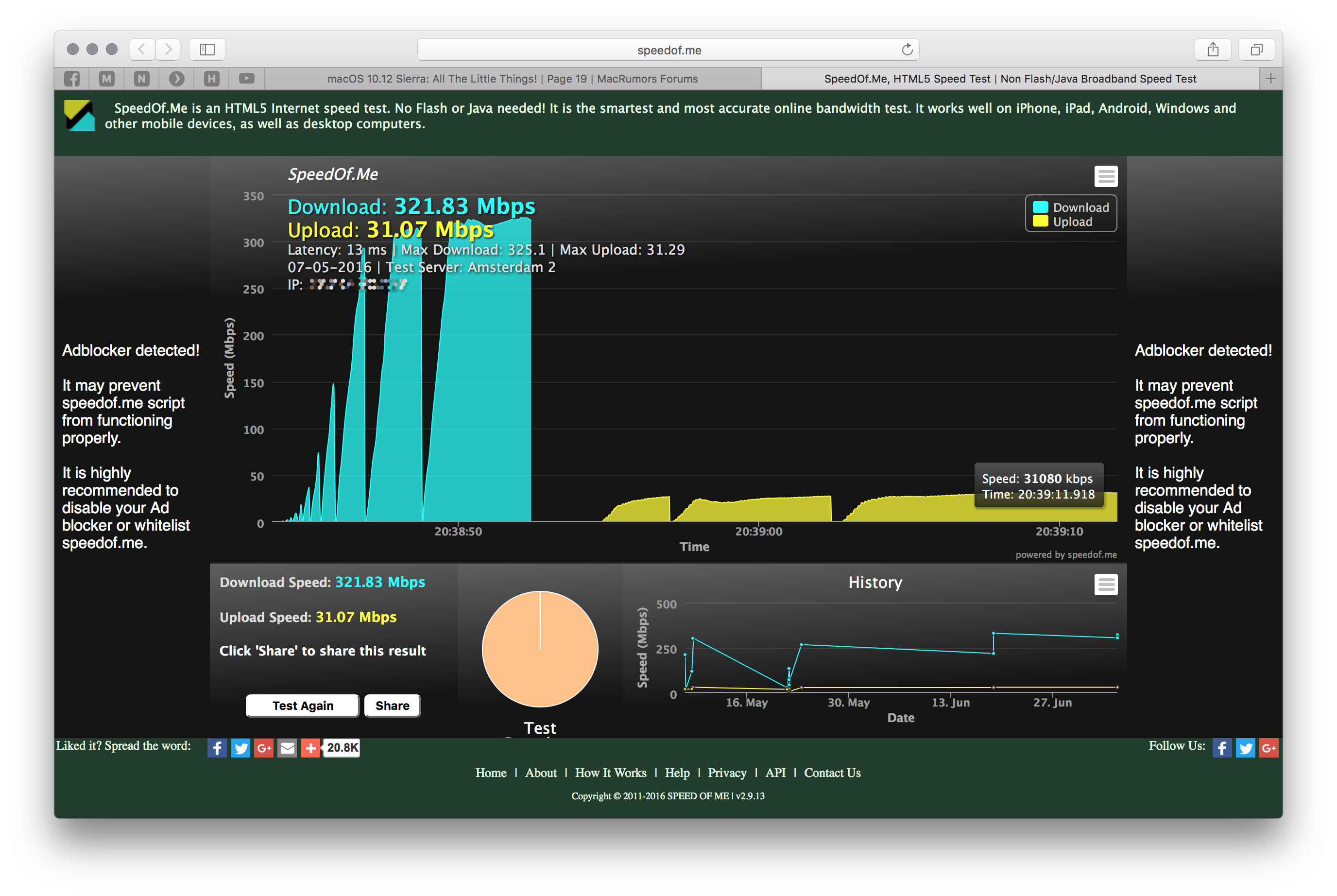Toggle the Safari sidebar button
Screen dimensions: 1337x896
pos(207,49)
